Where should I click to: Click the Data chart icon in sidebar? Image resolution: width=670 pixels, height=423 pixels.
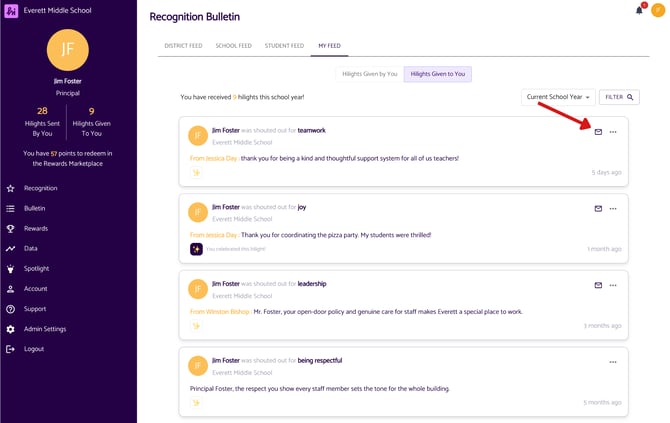point(11,249)
